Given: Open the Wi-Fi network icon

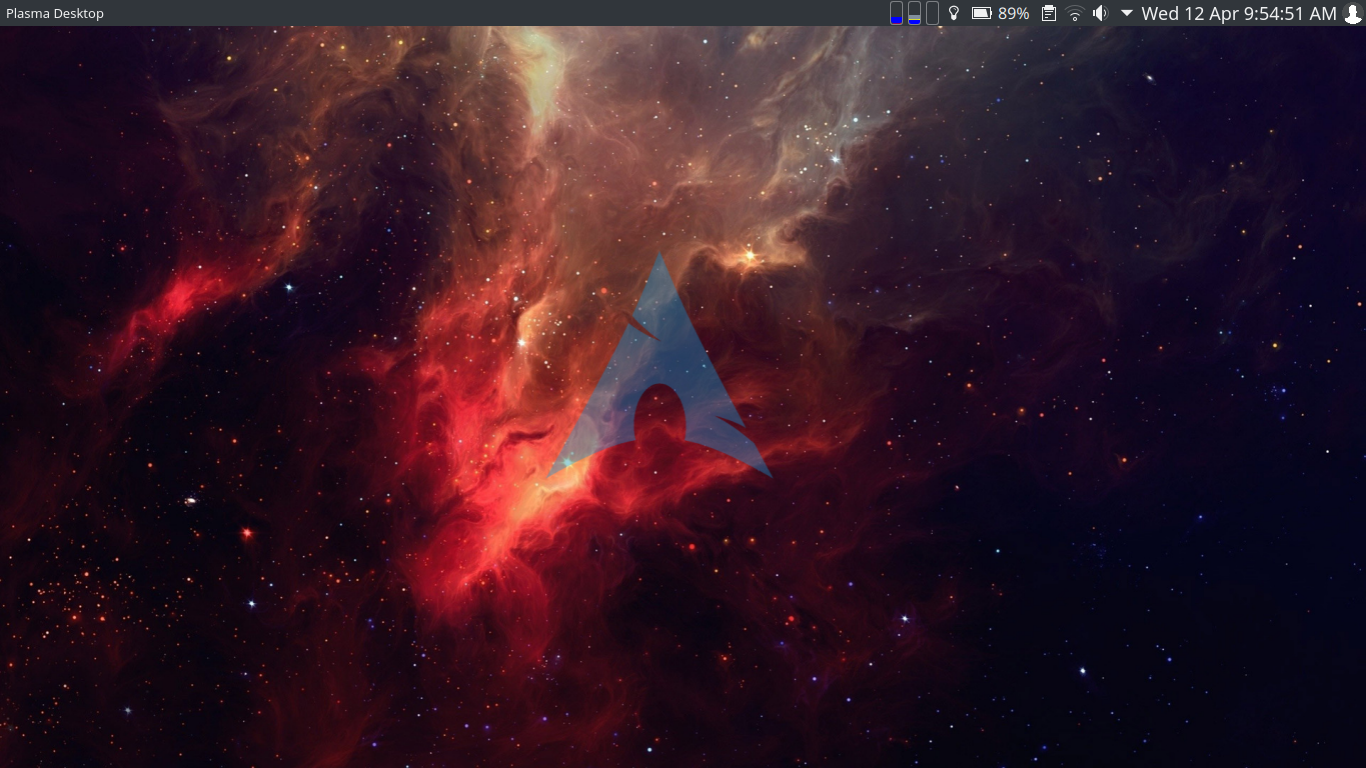Looking at the screenshot, I should pos(1075,13).
